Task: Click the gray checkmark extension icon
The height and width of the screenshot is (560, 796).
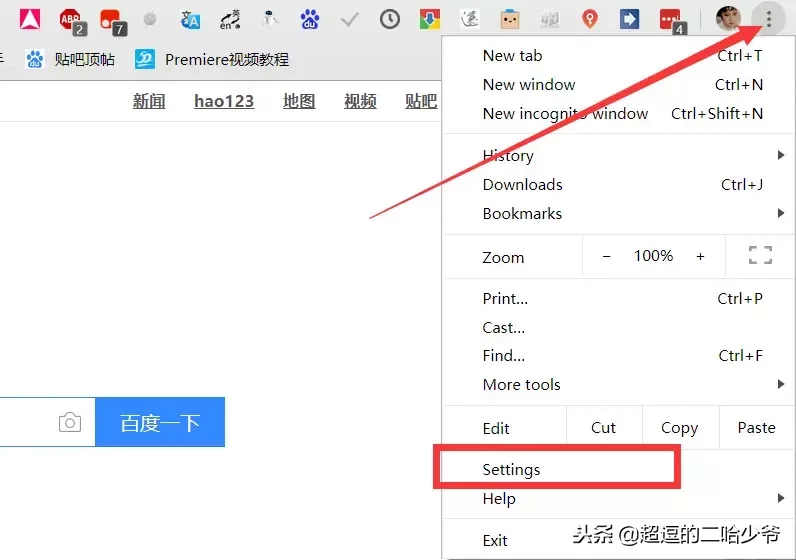Action: point(349,20)
